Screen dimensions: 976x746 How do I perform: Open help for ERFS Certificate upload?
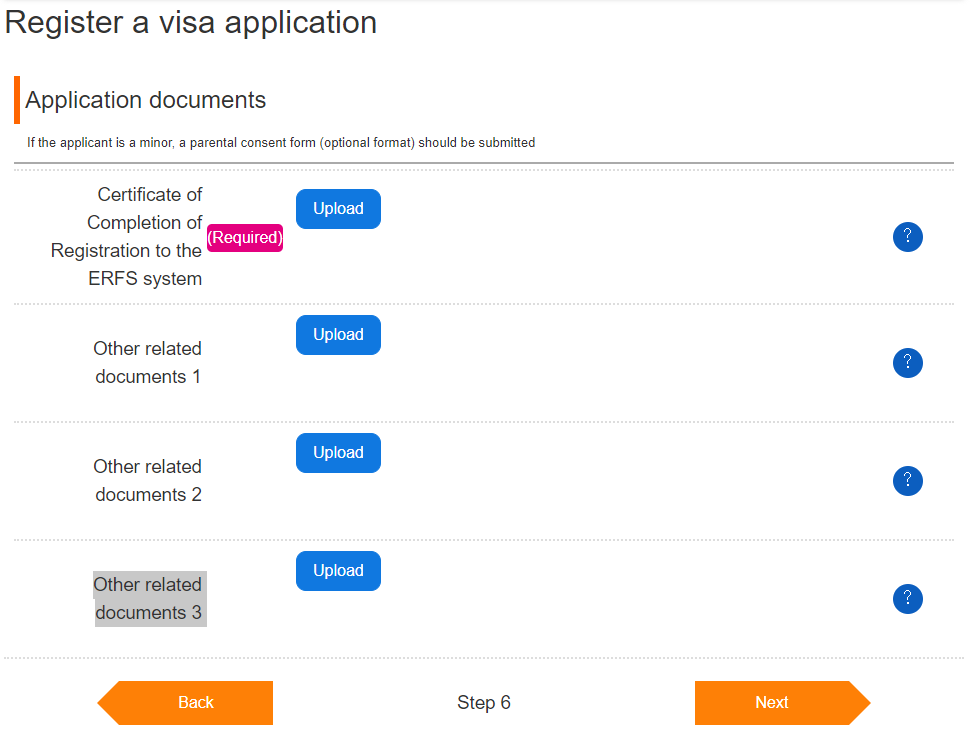click(x=908, y=237)
